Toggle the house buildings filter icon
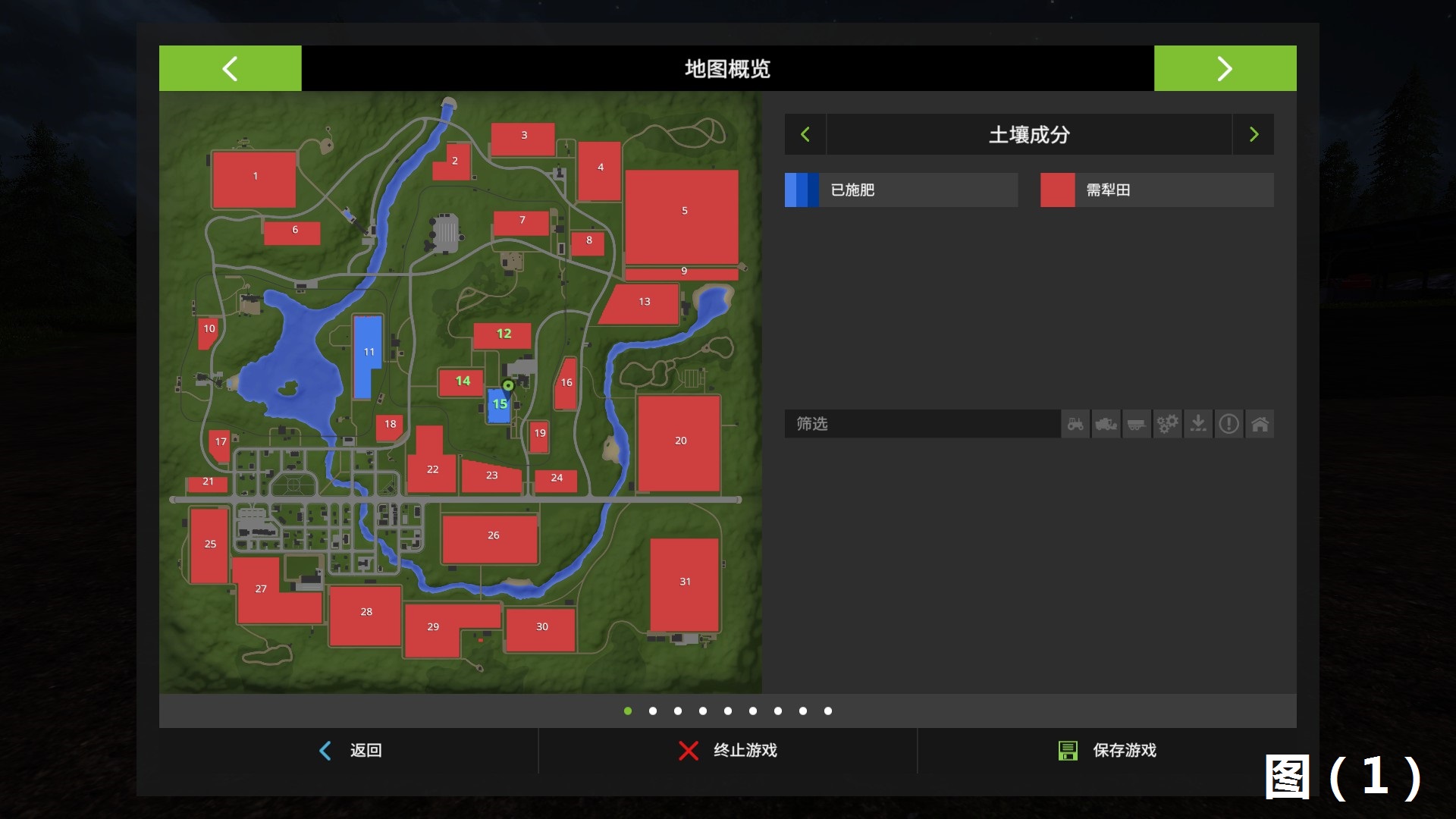Viewport: 1456px width, 819px height. click(1260, 424)
